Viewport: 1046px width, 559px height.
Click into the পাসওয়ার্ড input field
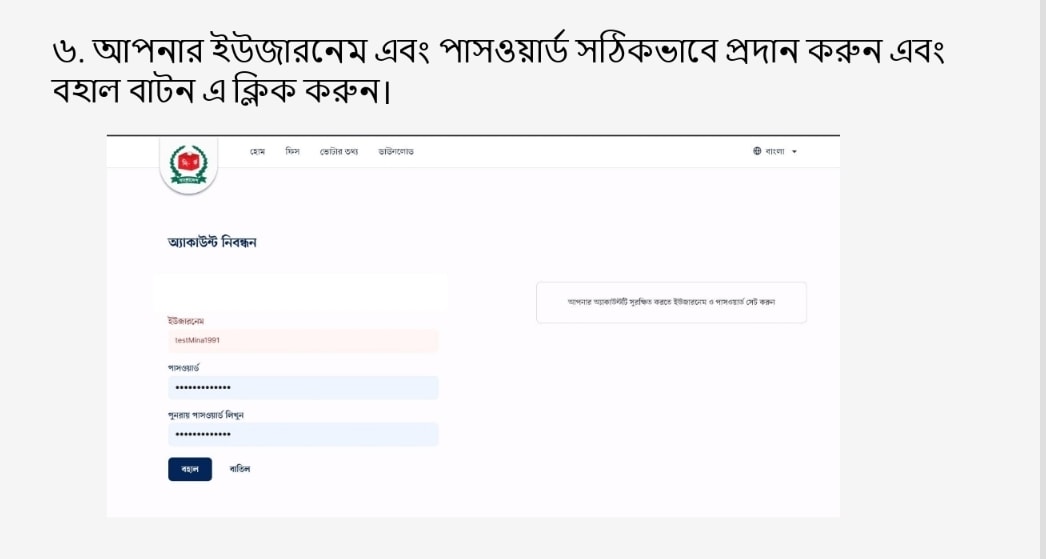(x=303, y=388)
